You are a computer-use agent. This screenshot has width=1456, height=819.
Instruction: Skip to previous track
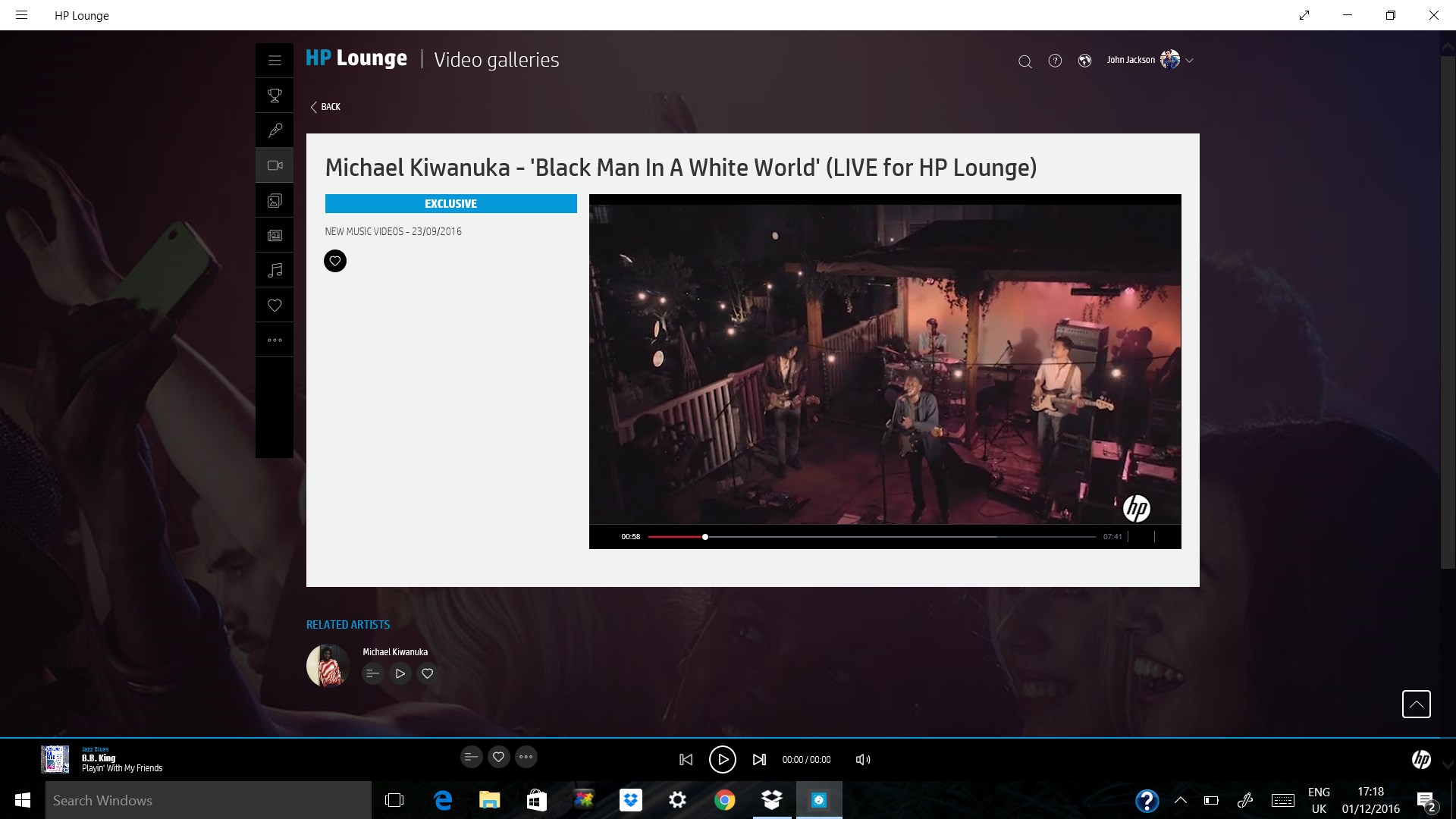(x=686, y=760)
